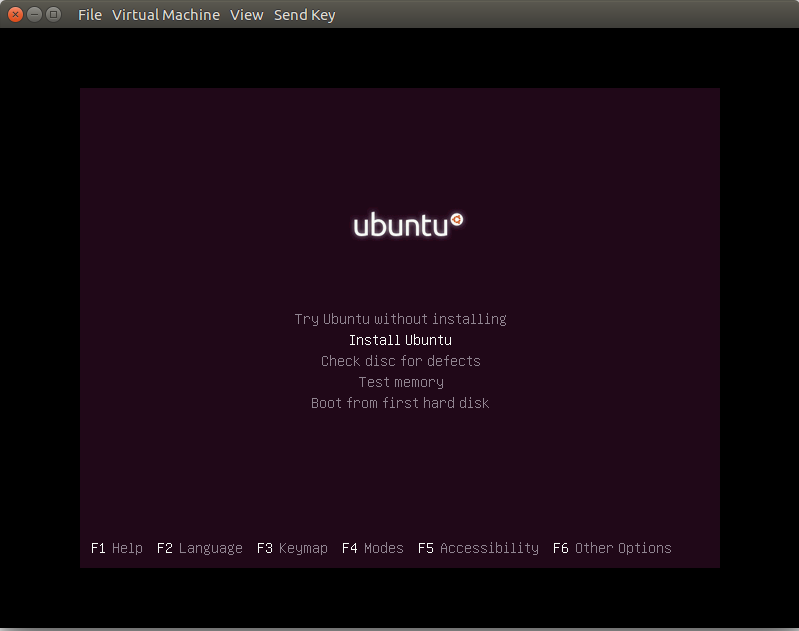This screenshot has height=631, width=799.
Task: Open the Virtual Machine menu
Action: point(166,15)
